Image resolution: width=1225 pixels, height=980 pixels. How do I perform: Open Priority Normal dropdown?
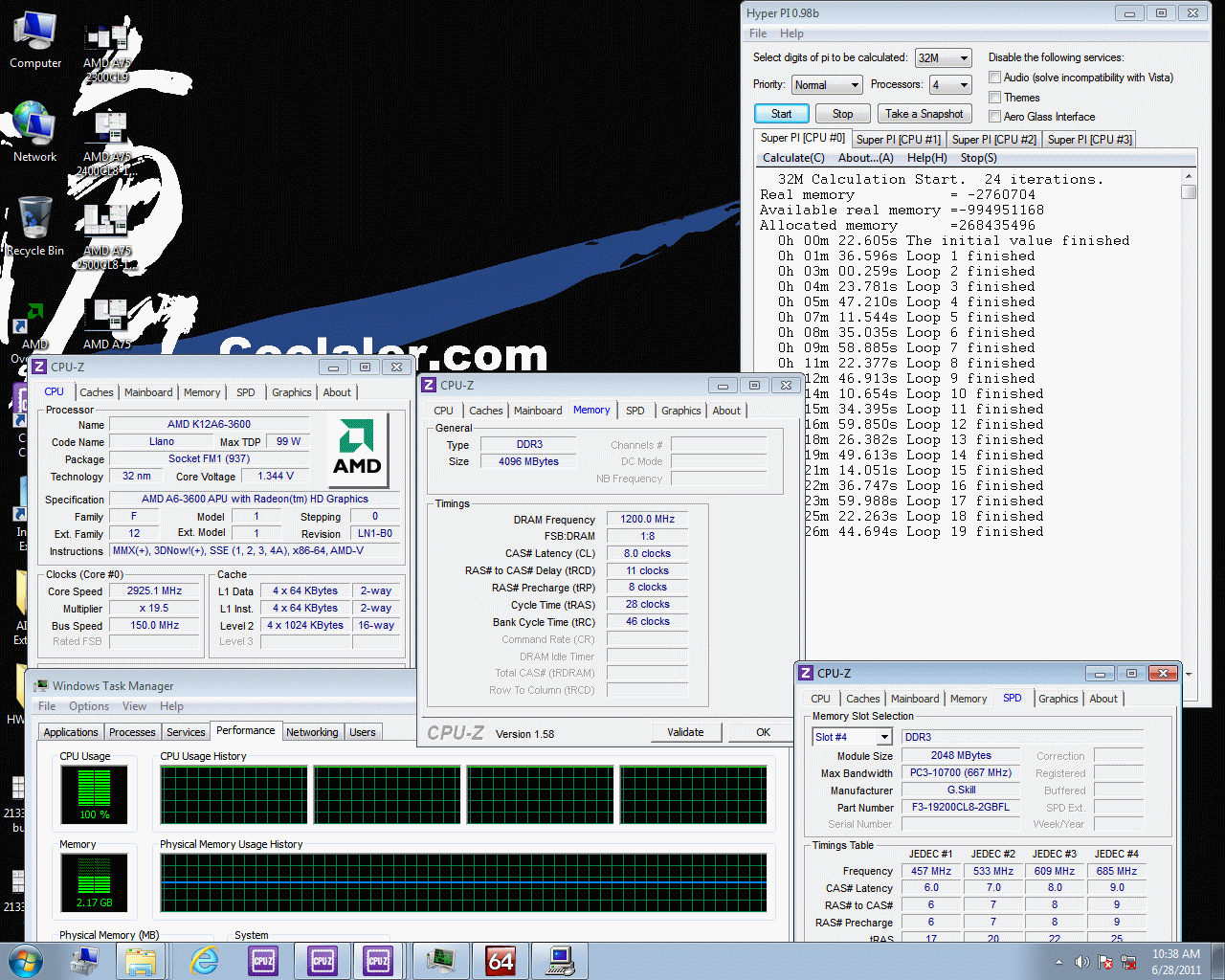pos(827,85)
